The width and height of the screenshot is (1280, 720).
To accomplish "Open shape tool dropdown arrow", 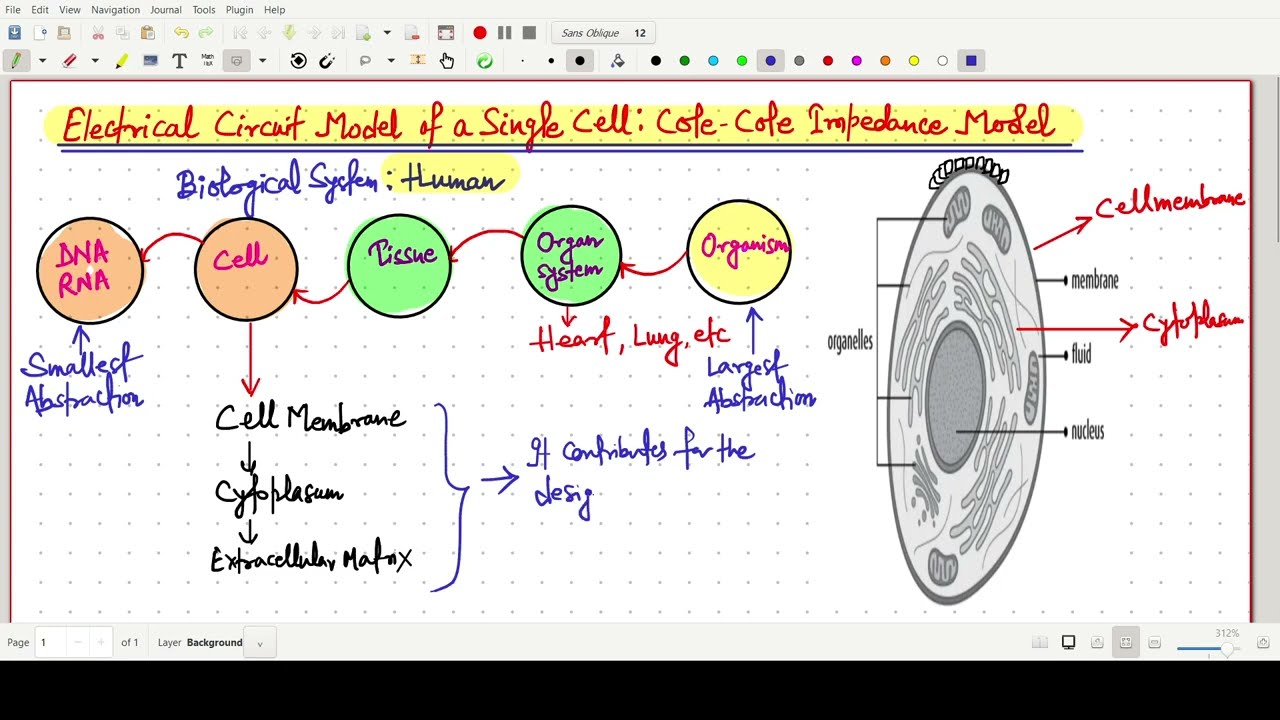I will pyautogui.click(x=262, y=61).
